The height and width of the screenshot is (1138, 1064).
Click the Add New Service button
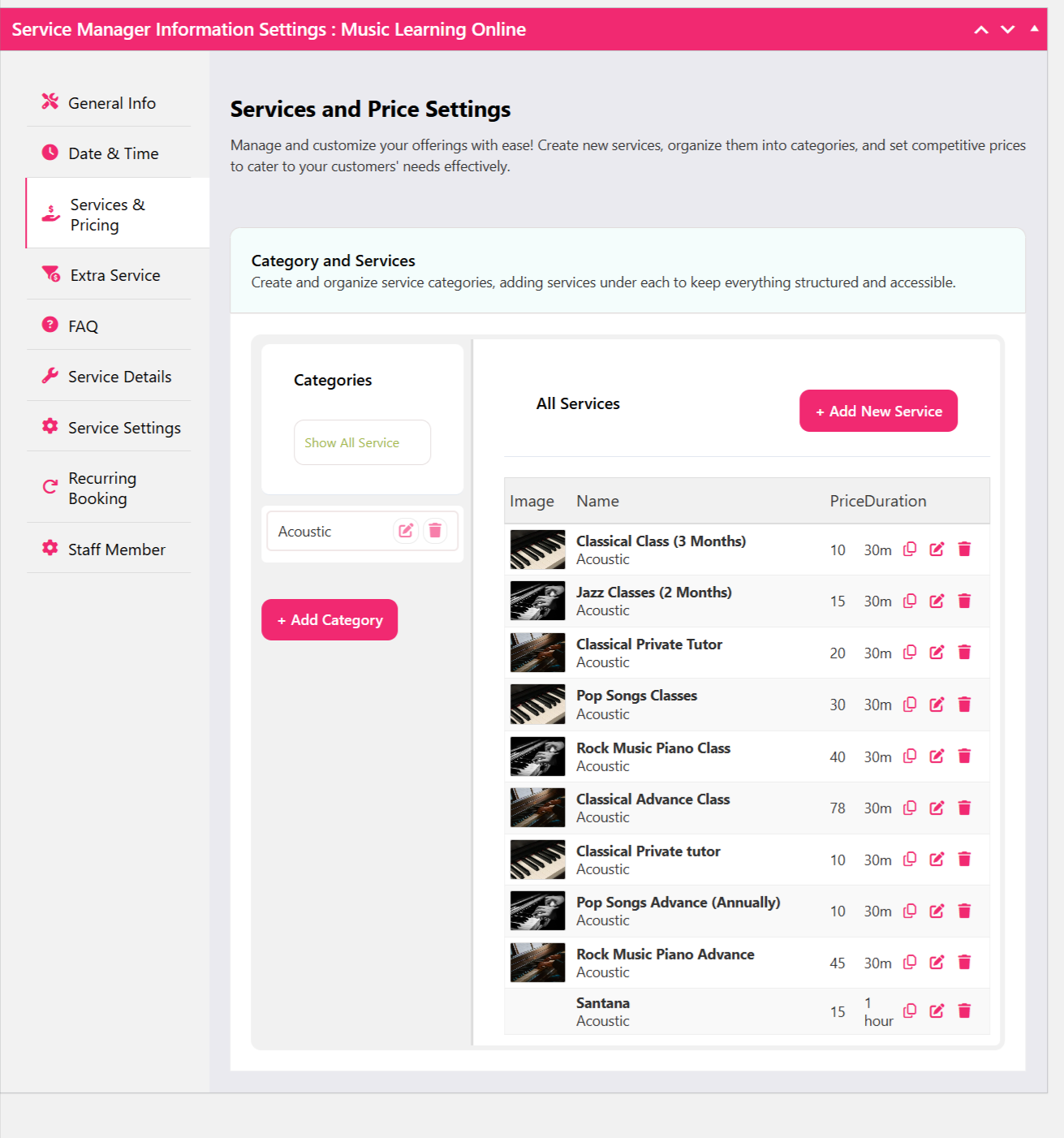click(878, 412)
